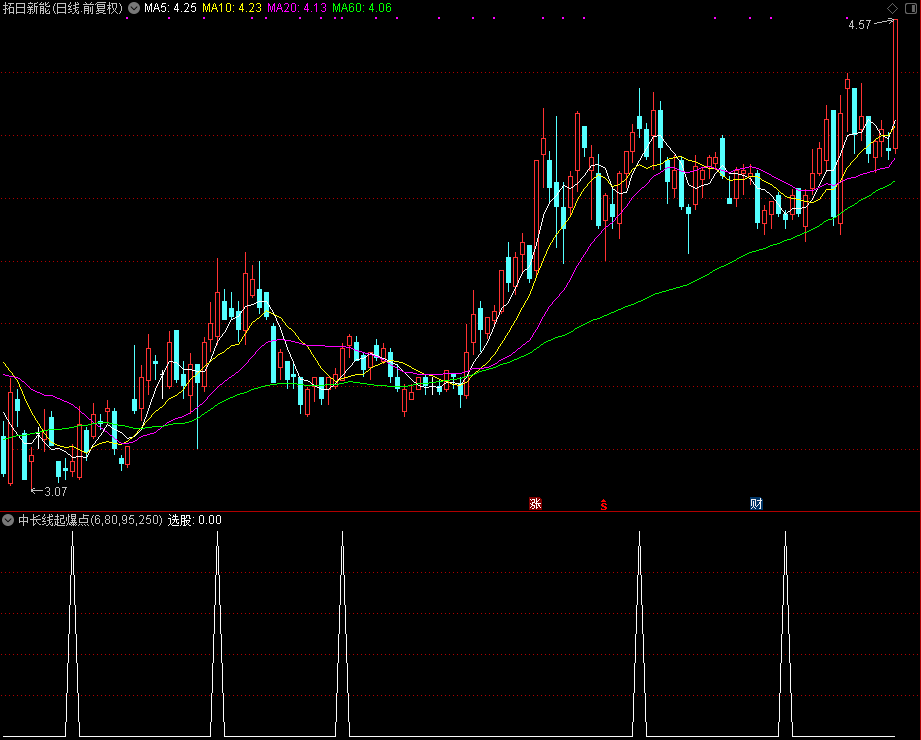Screen dimensions: 921x740
Task: Click the 3.07 low price label
Action: coord(55,491)
